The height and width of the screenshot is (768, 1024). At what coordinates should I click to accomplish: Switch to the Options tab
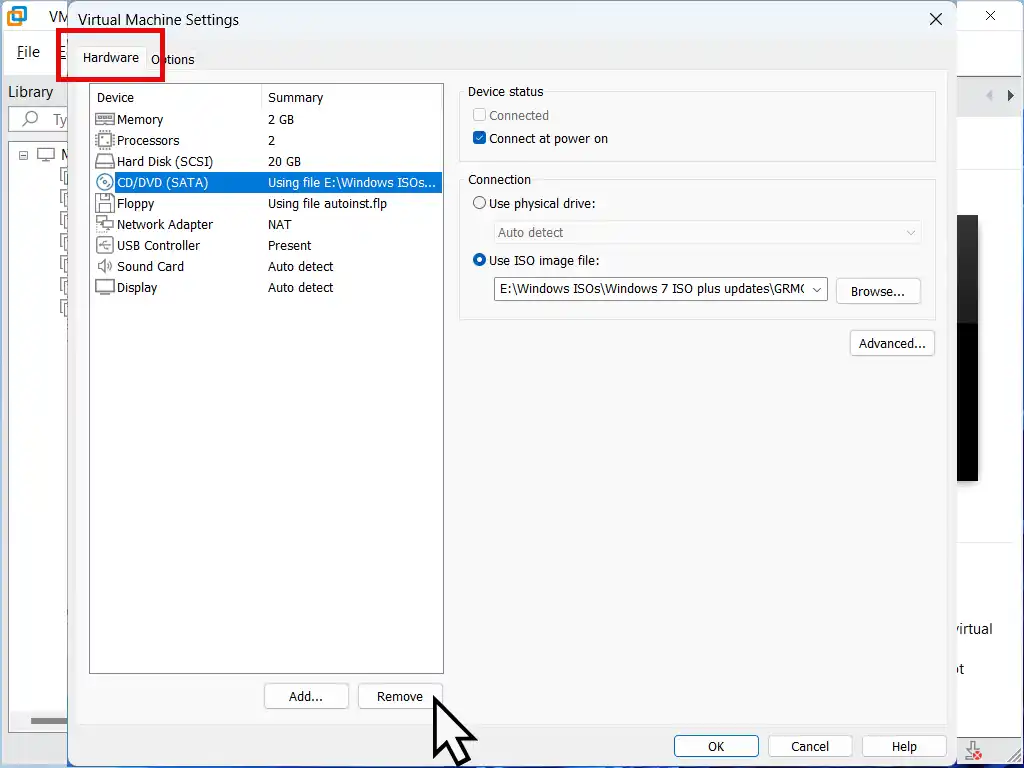click(172, 59)
